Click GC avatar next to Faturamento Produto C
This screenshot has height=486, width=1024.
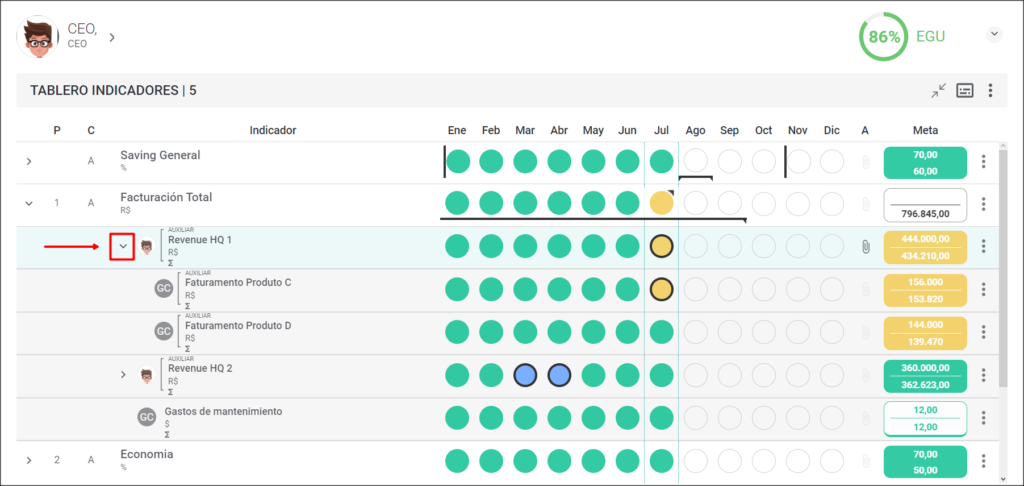coord(164,288)
